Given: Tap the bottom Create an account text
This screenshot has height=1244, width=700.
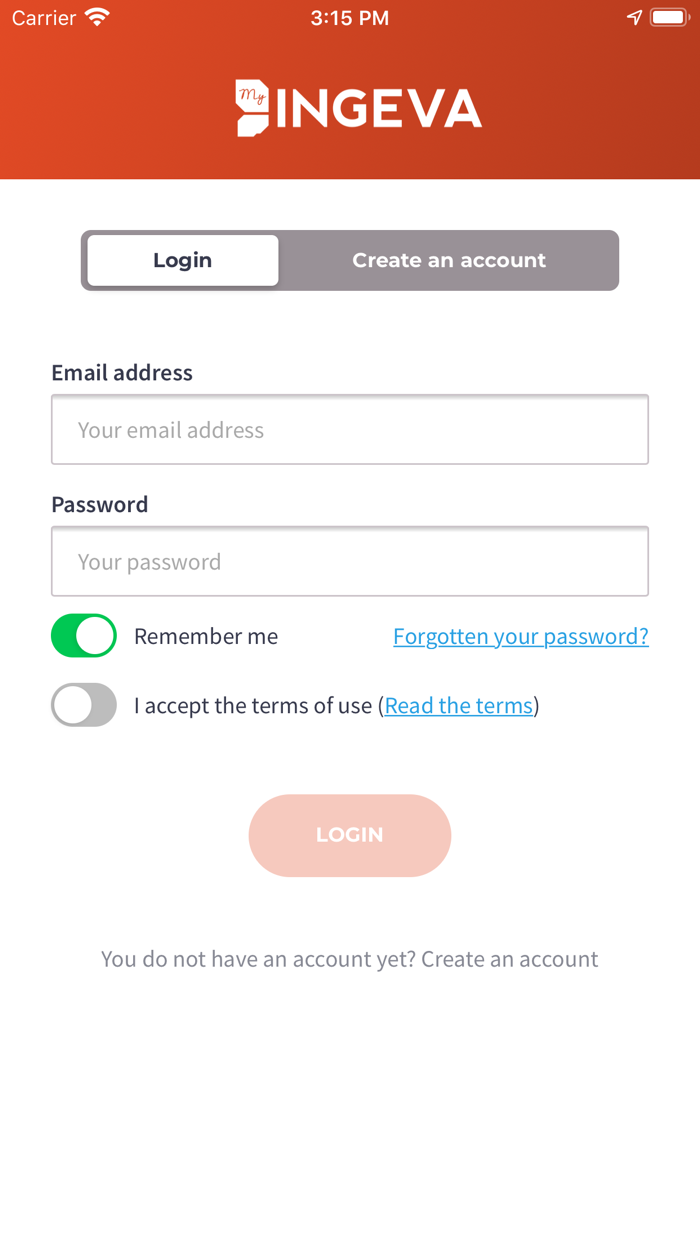Looking at the screenshot, I should (x=509, y=959).
